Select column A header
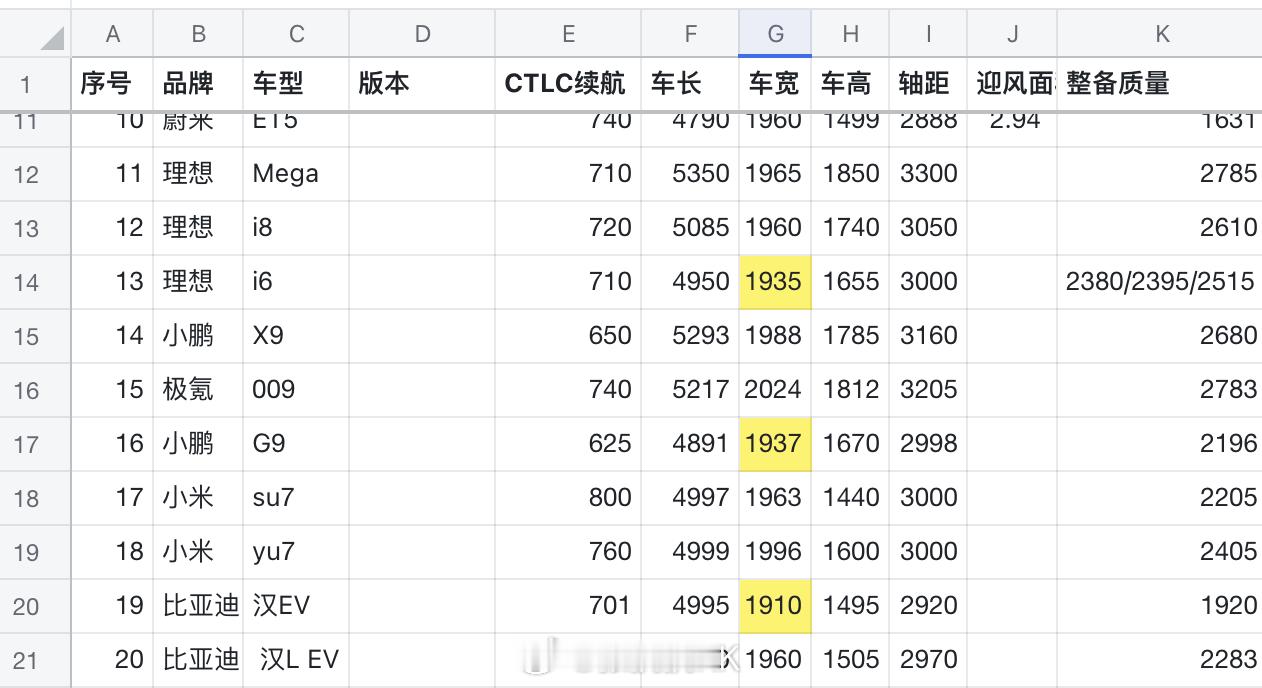This screenshot has height=688, width=1262. click(112, 34)
